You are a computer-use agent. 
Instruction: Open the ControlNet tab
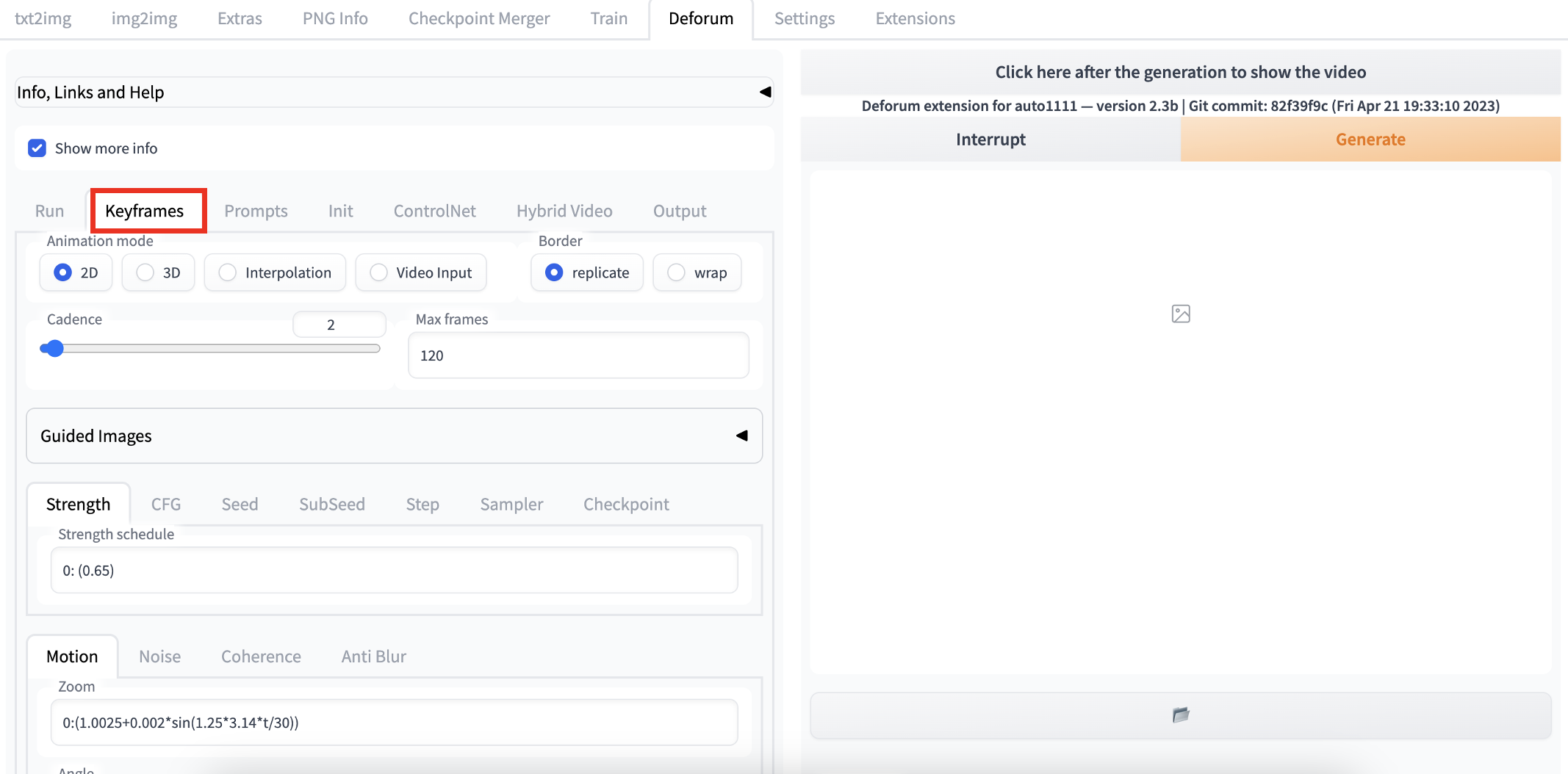coord(434,211)
